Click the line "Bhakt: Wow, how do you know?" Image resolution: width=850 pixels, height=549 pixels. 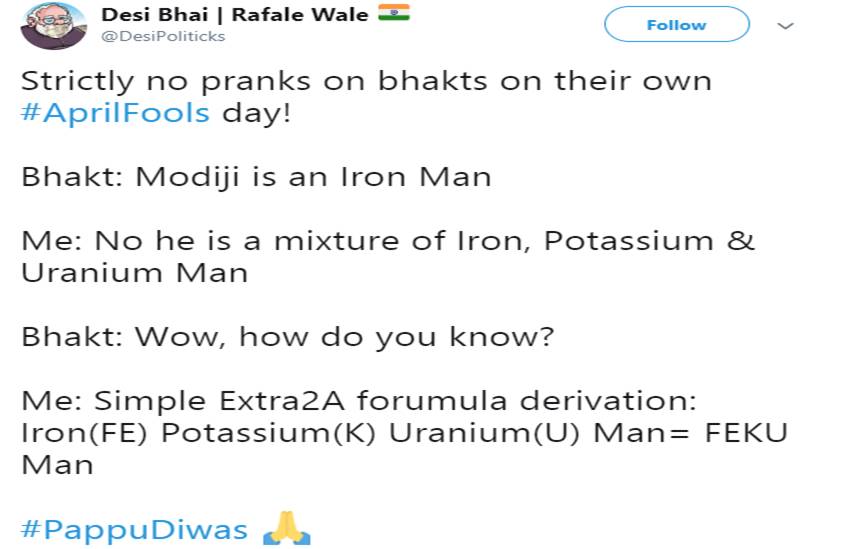(287, 337)
